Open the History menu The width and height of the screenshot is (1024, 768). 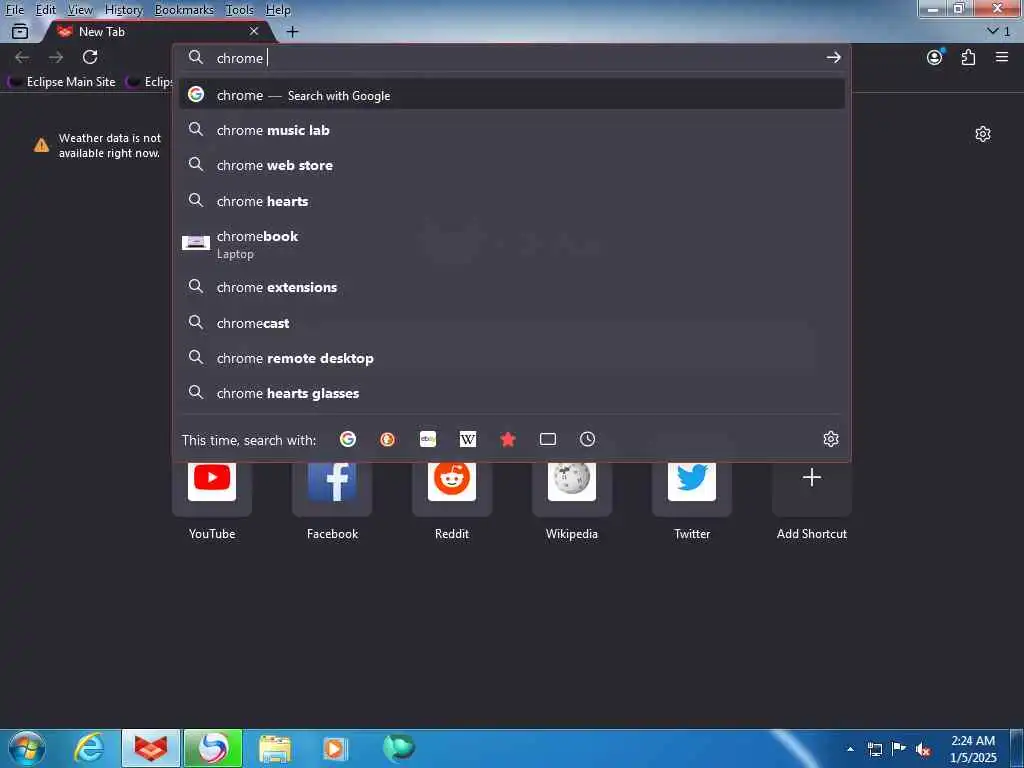(123, 10)
